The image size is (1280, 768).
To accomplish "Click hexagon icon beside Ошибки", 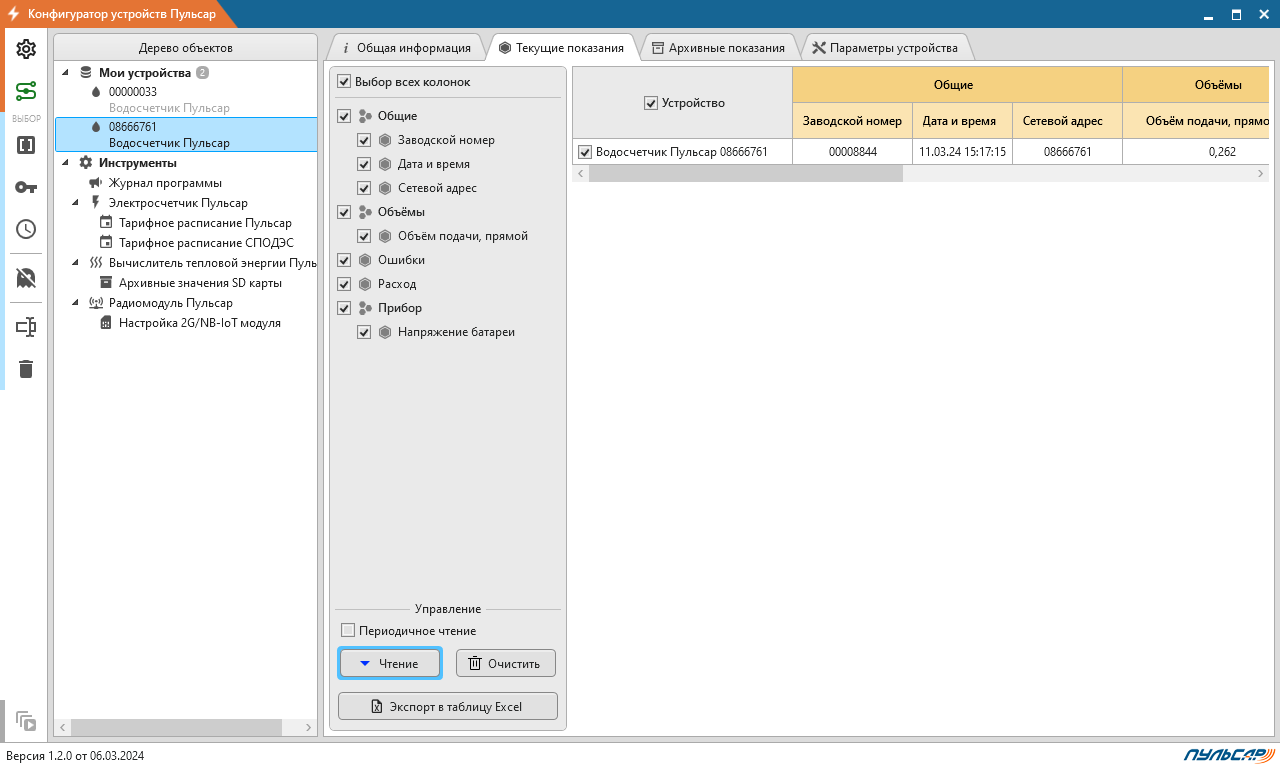I will coord(365,260).
